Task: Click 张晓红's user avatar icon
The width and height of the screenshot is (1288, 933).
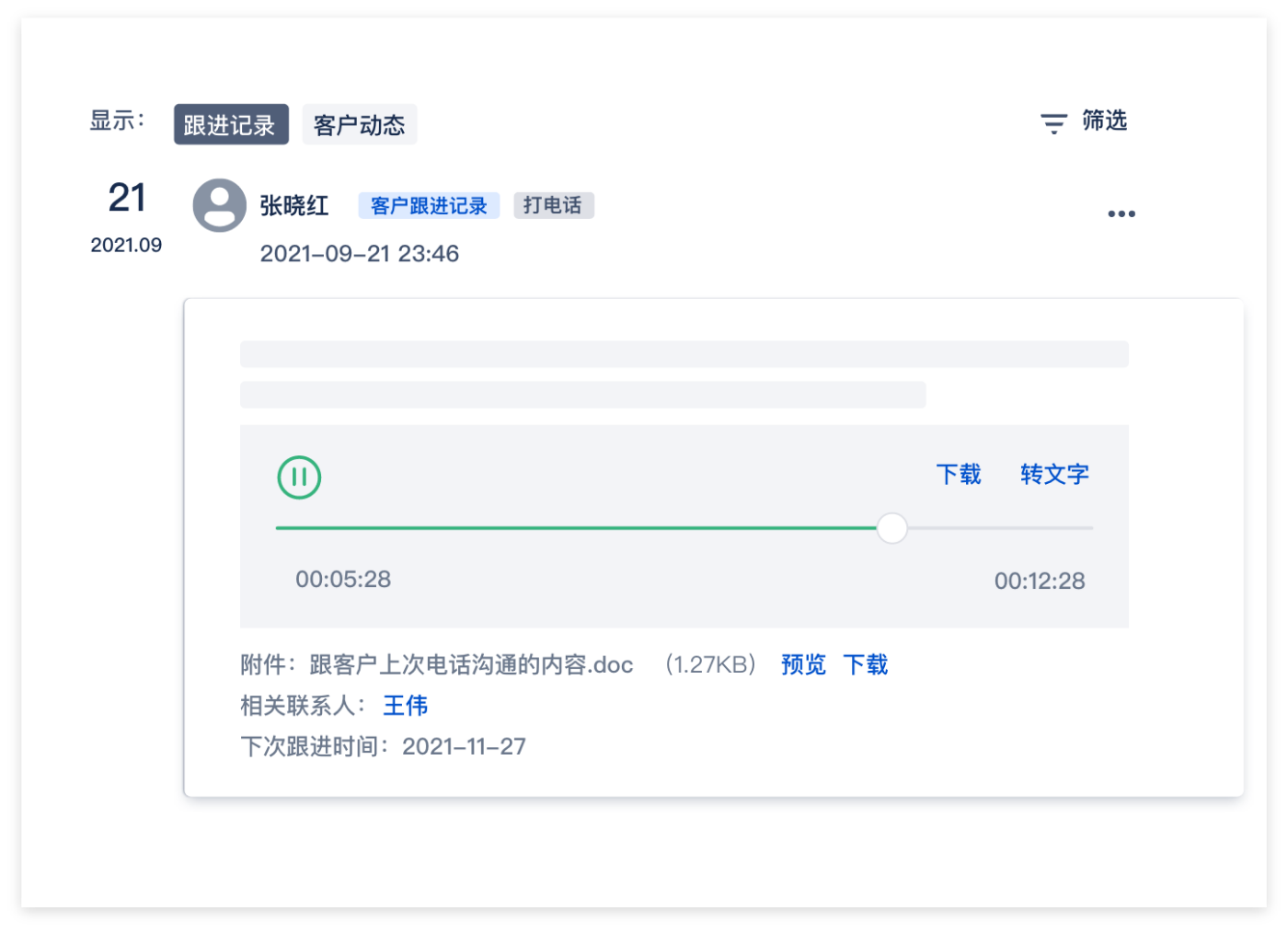Action: pos(219,205)
